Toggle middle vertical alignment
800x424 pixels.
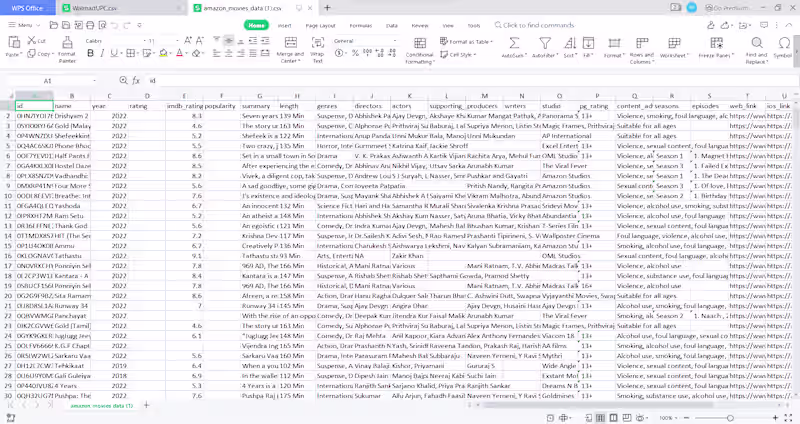(229, 40)
